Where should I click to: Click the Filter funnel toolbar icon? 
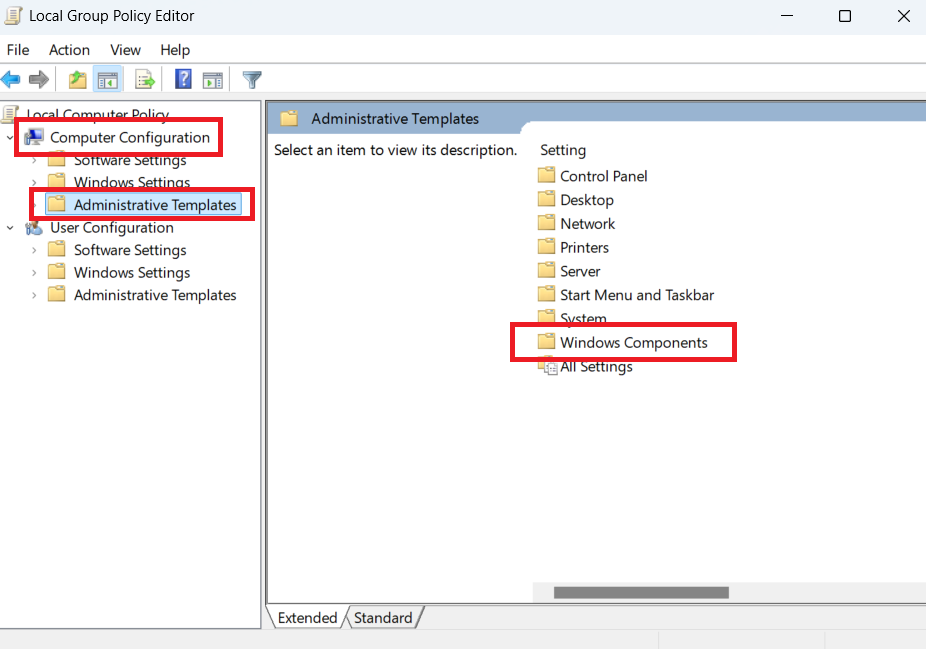pyautogui.click(x=252, y=79)
